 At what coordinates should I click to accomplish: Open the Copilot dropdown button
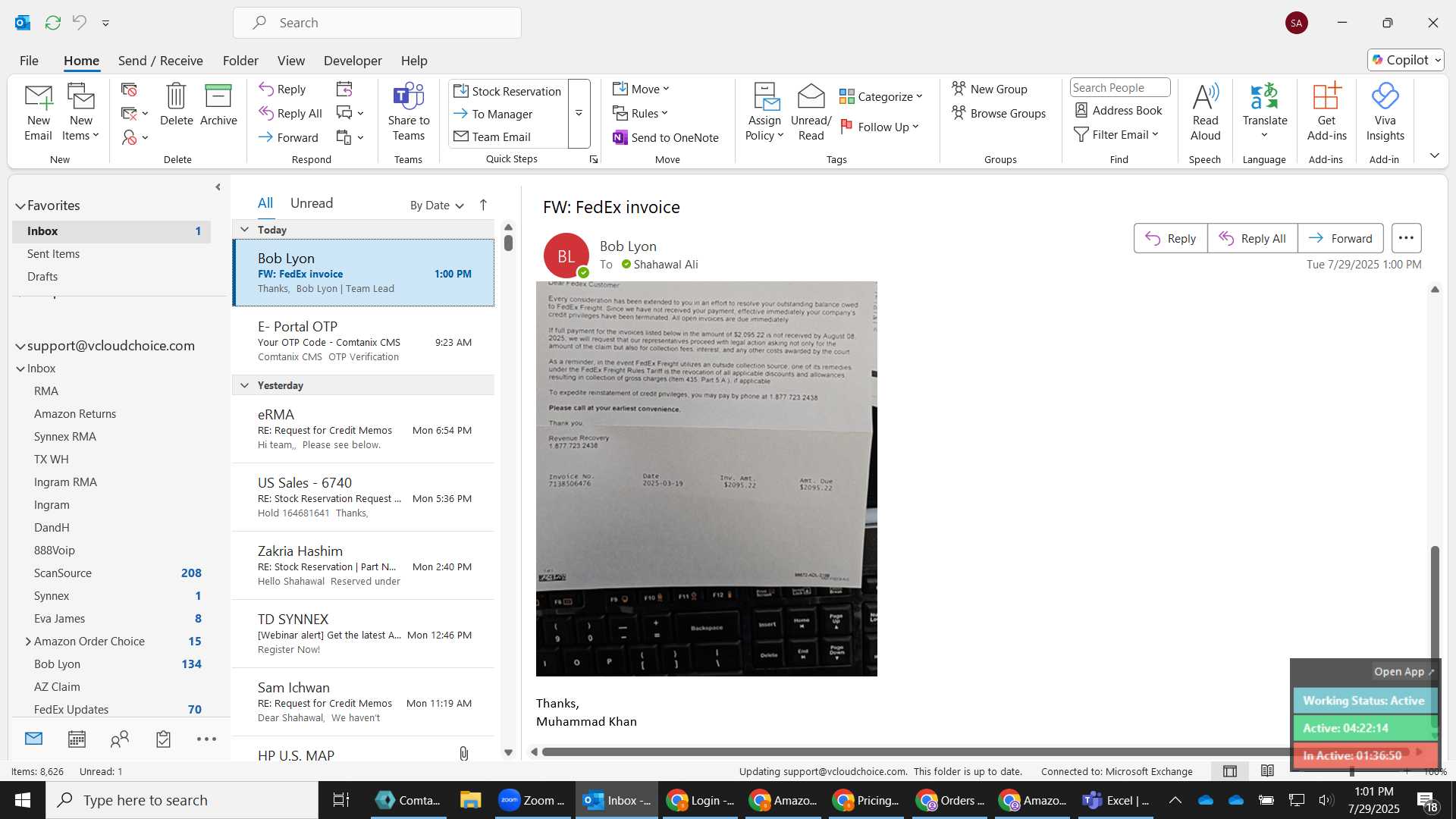pyautogui.click(x=1406, y=60)
